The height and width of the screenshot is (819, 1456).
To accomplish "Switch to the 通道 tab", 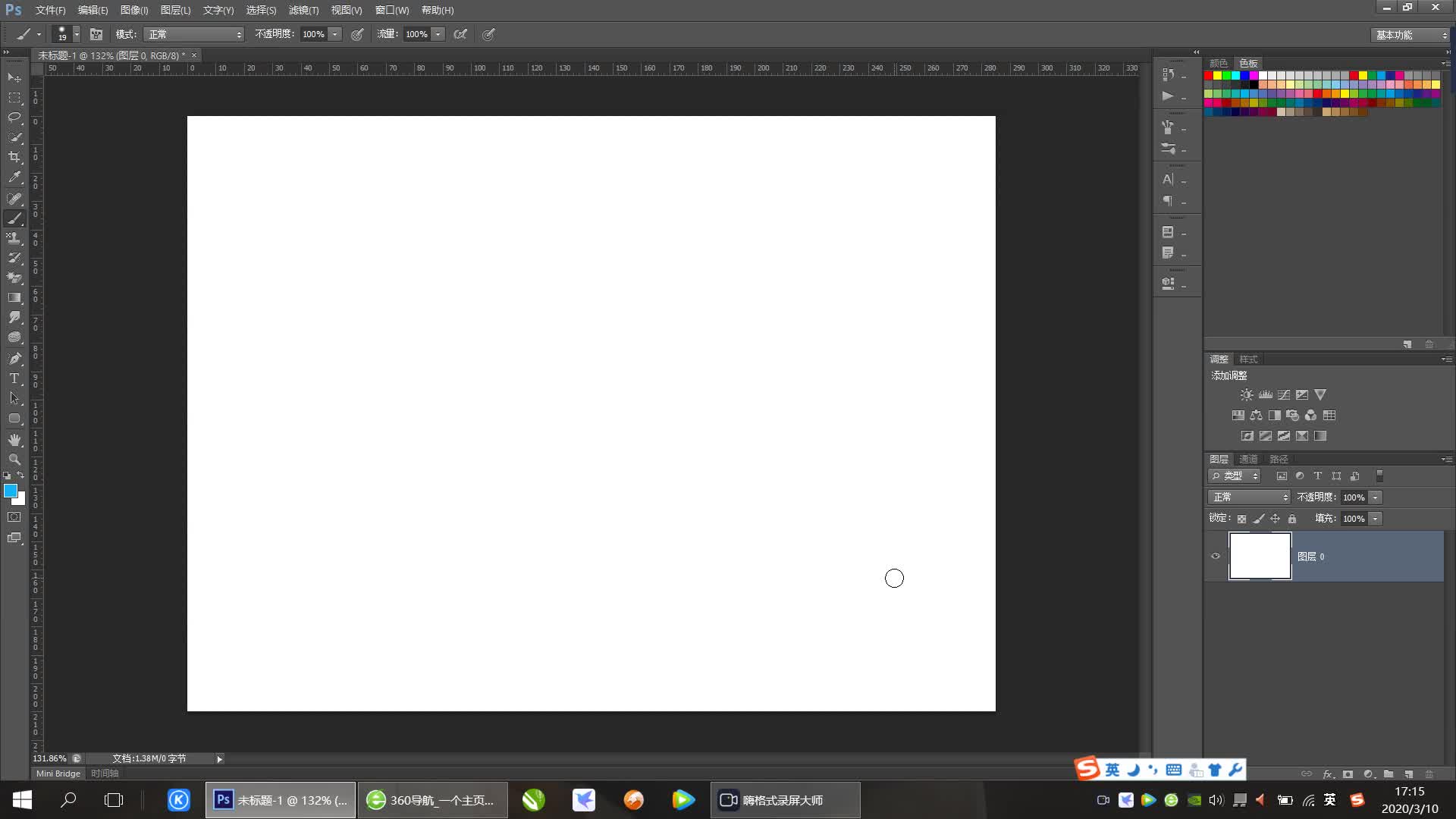I will click(x=1248, y=459).
